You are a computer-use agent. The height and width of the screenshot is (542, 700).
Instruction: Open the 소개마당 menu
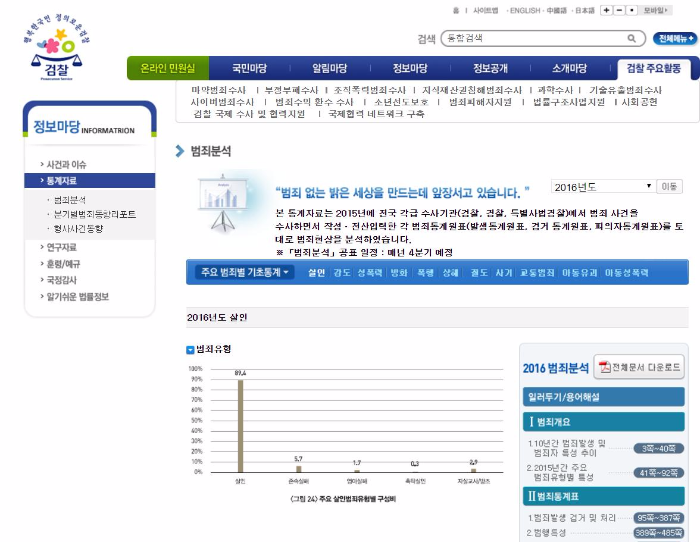pyautogui.click(x=570, y=68)
